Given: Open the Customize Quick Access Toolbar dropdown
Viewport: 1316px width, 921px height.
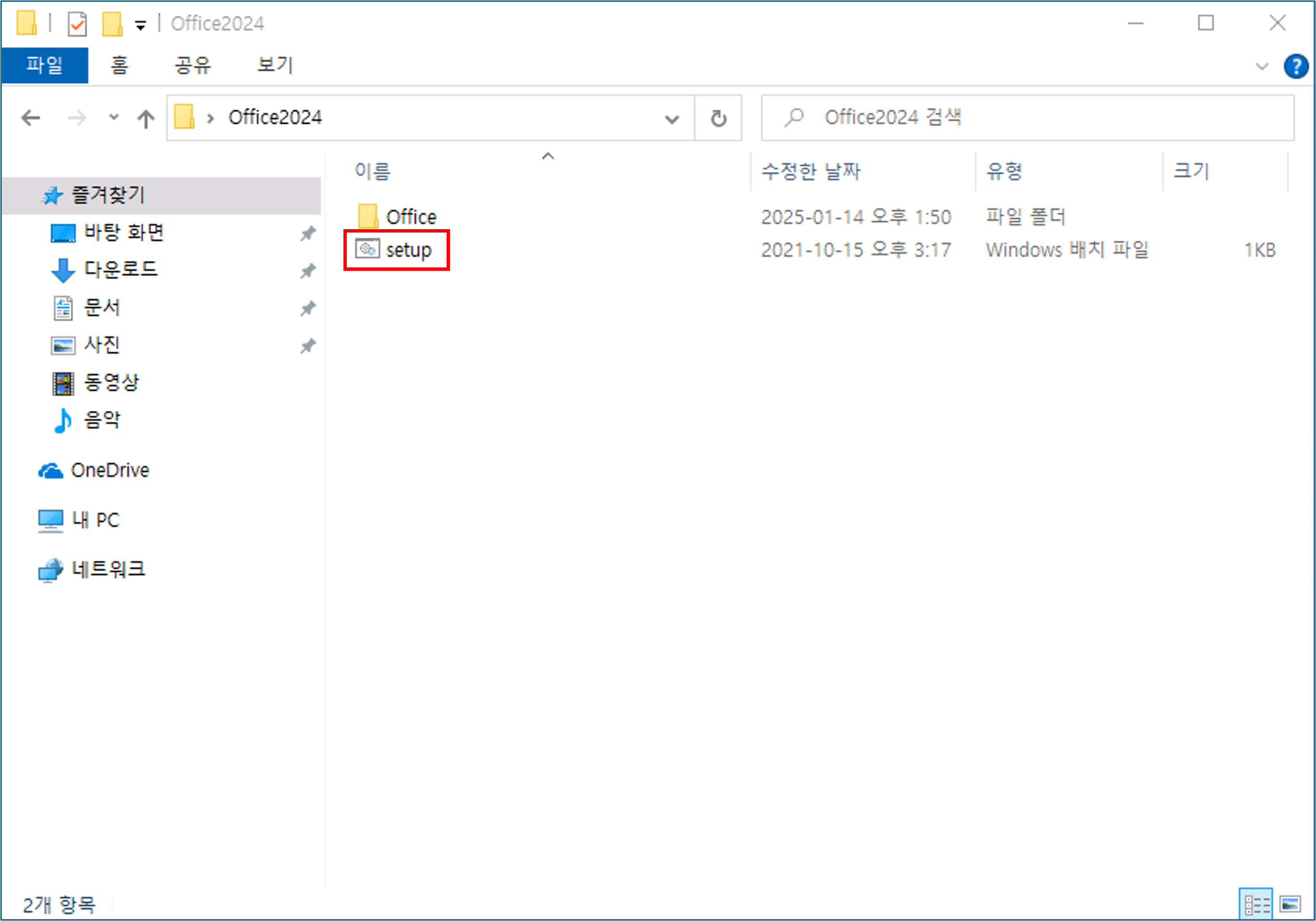Looking at the screenshot, I should point(140,25).
